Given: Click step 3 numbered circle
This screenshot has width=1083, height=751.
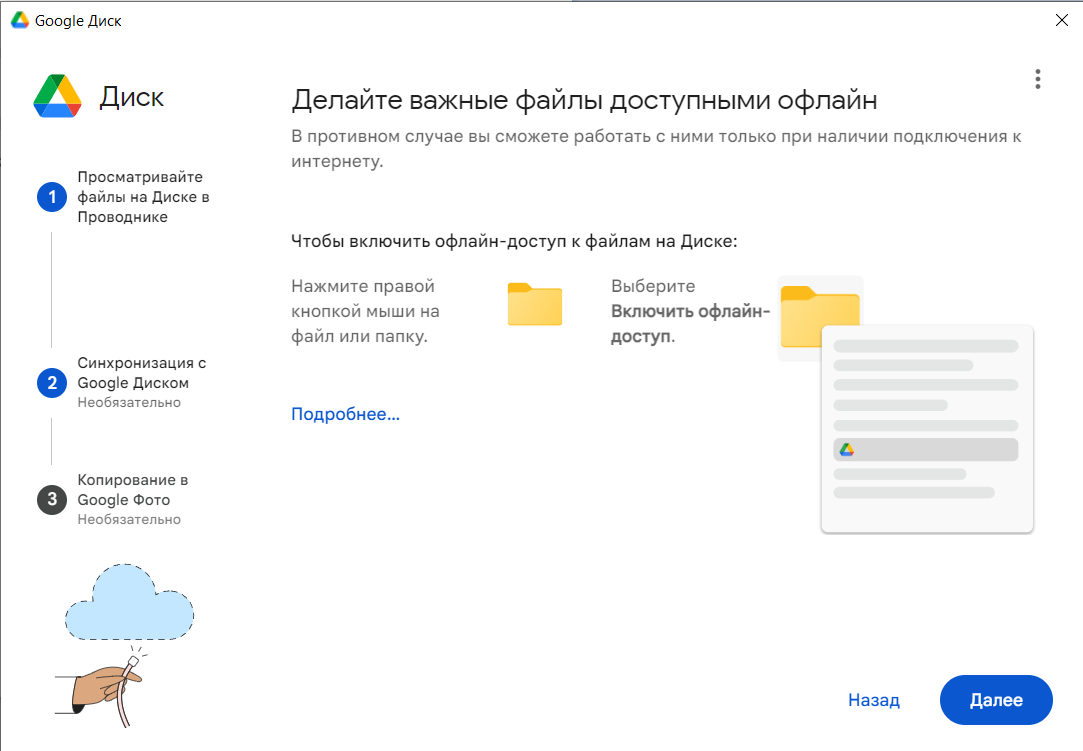Looking at the screenshot, I should click(x=51, y=500).
